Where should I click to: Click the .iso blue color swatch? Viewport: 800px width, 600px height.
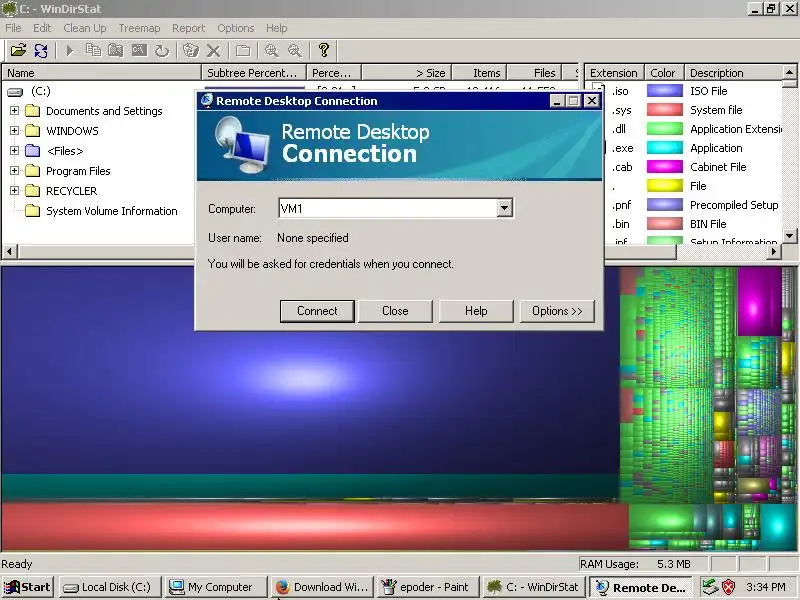click(665, 91)
